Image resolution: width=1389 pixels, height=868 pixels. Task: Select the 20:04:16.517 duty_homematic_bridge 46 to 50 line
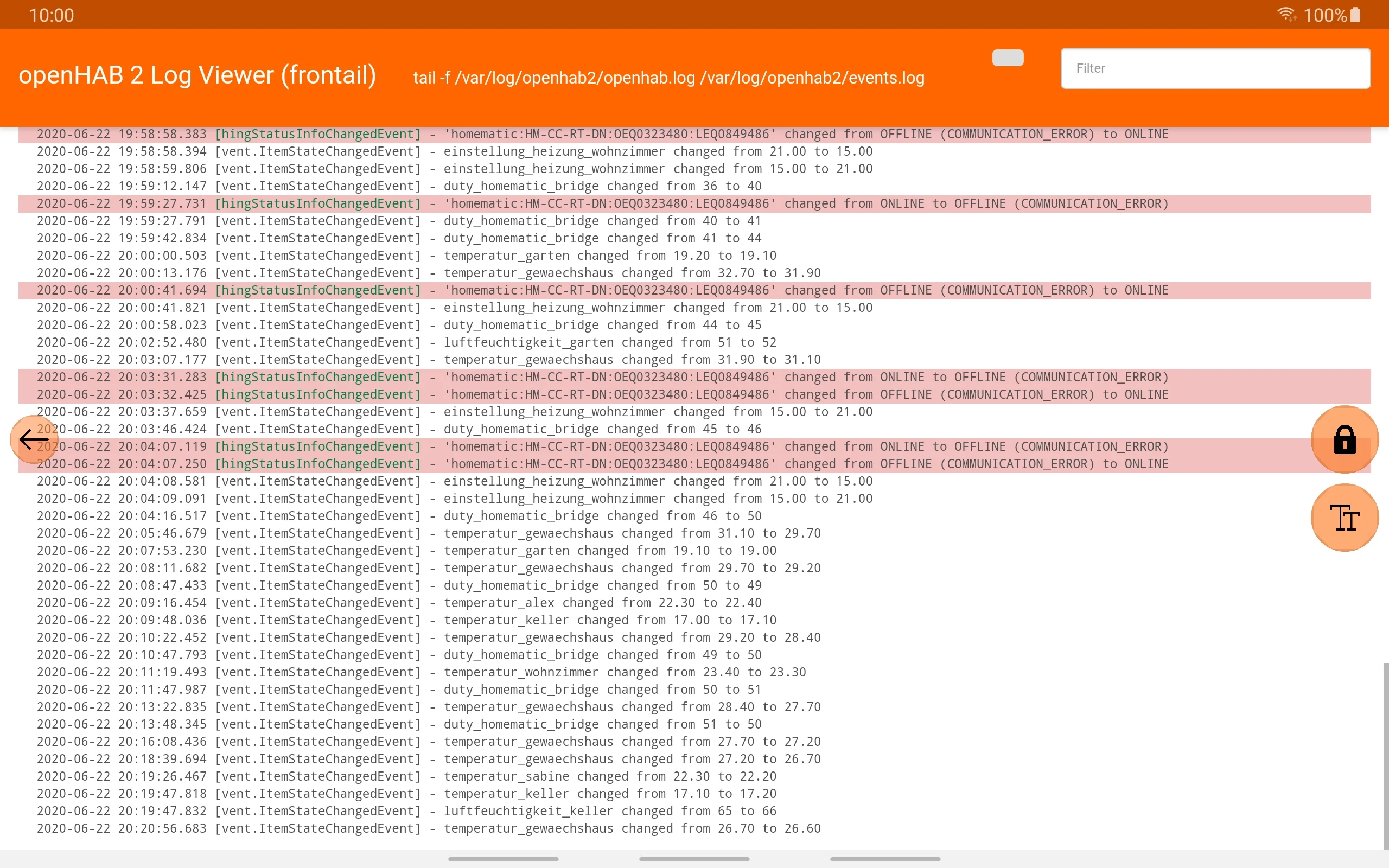[694, 516]
